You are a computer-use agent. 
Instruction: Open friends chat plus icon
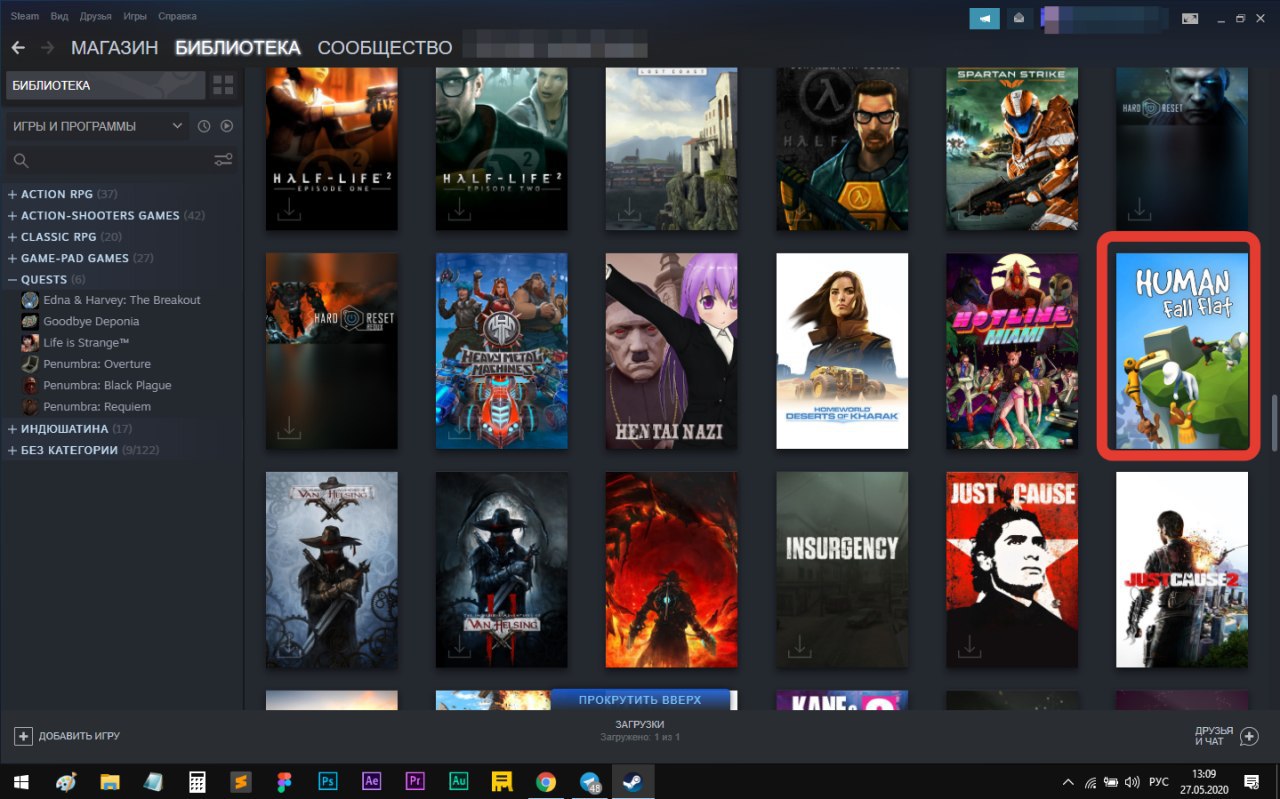pyautogui.click(x=1249, y=736)
